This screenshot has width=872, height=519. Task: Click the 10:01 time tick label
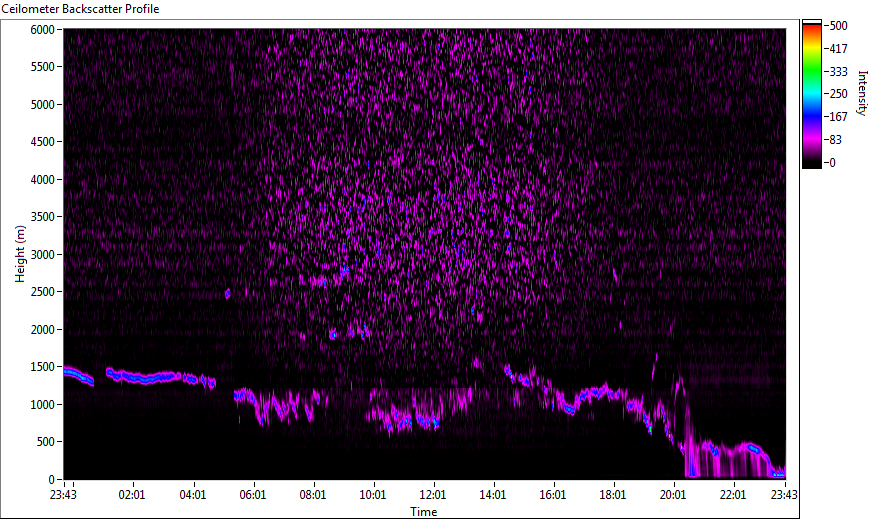(373, 495)
